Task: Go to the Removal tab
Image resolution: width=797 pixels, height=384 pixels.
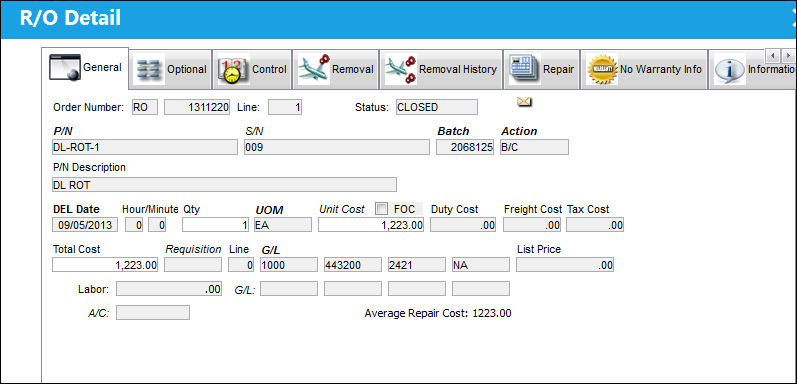Action: (x=335, y=69)
